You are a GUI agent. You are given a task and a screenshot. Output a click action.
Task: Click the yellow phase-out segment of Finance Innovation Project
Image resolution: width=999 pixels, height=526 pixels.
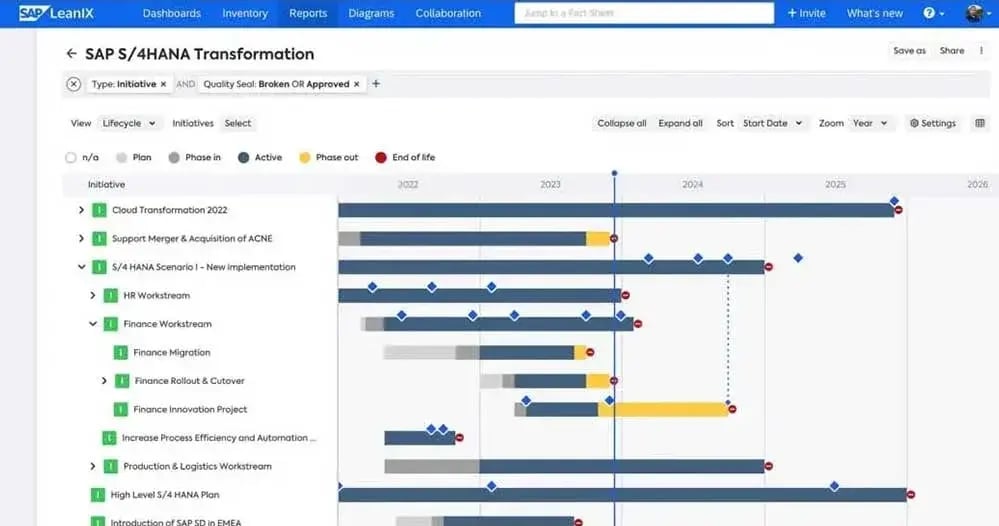click(x=663, y=409)
